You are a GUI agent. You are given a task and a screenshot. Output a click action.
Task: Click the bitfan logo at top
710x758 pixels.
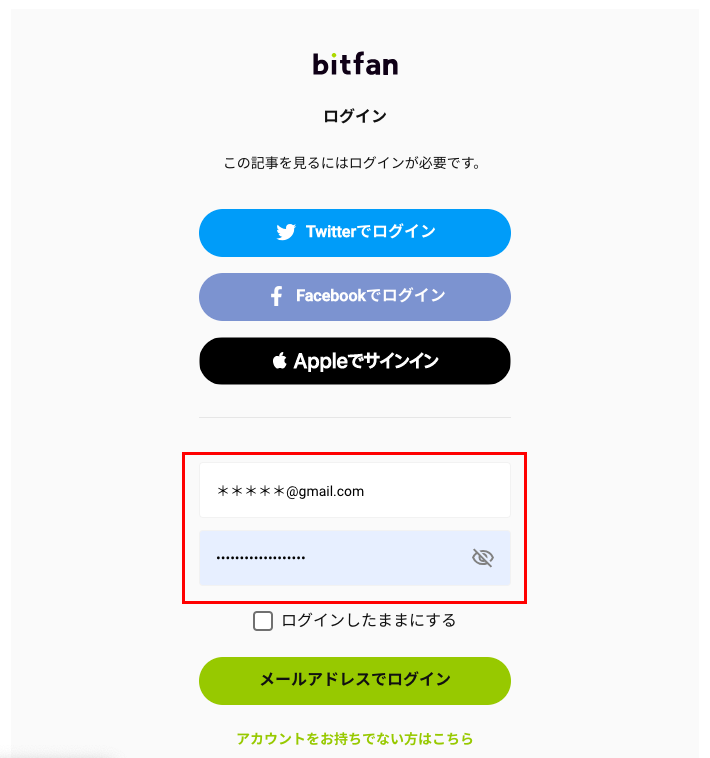(x=355, y=64)
